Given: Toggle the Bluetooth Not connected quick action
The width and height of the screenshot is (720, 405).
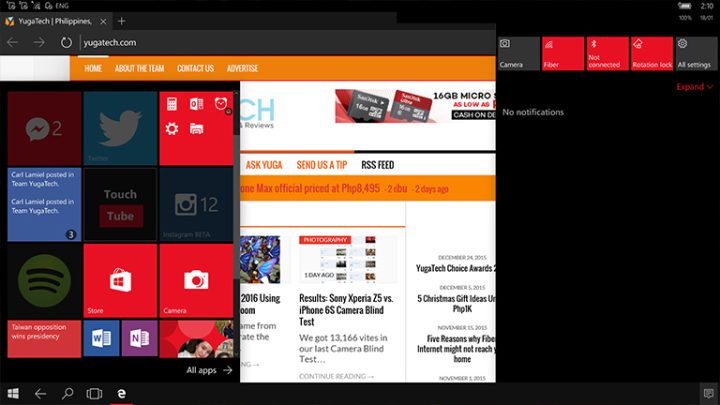Looking at the screenshot, I should pos(608,54).
